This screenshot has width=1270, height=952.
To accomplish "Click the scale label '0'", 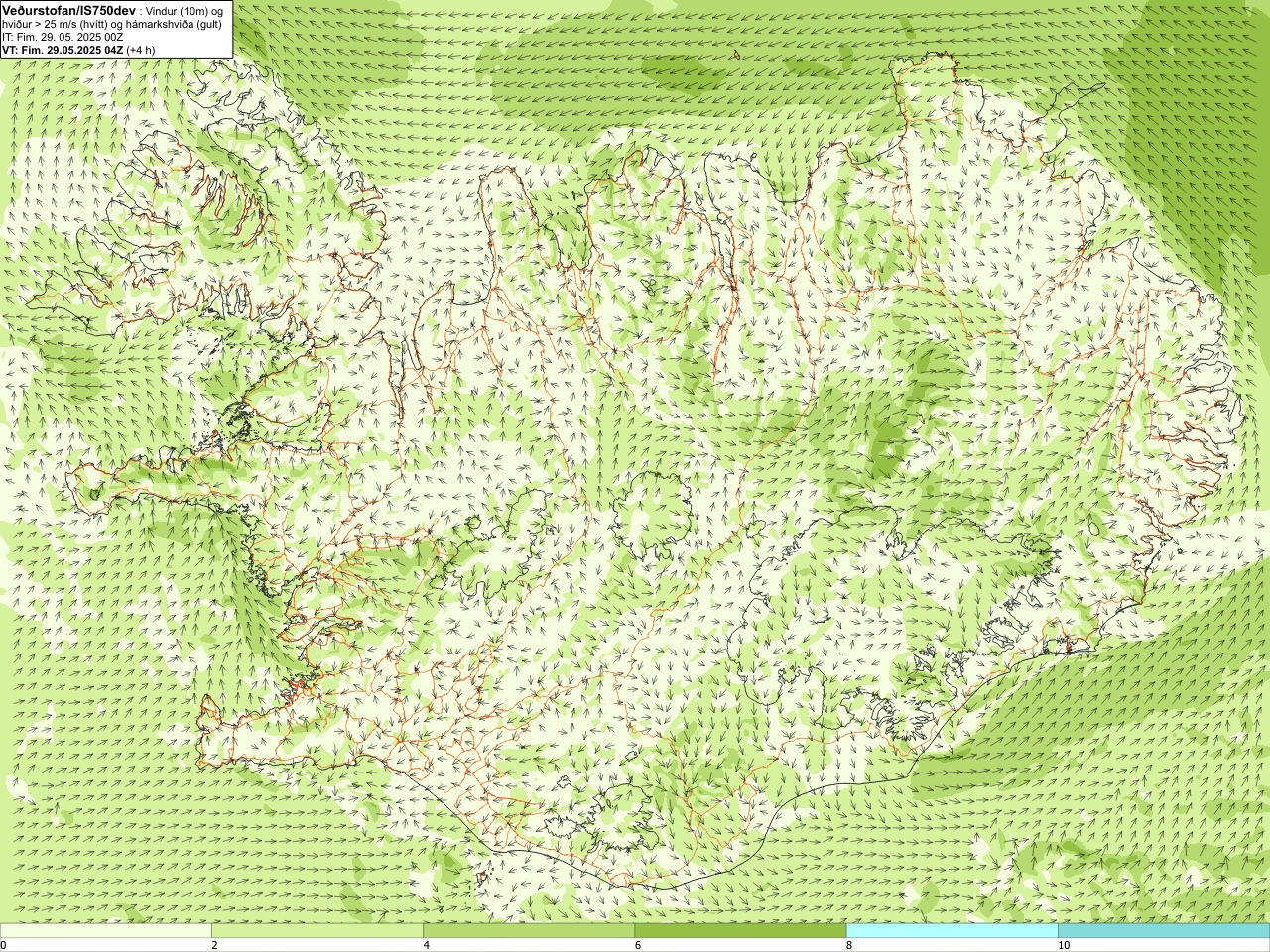I will [x=4, y=946].
